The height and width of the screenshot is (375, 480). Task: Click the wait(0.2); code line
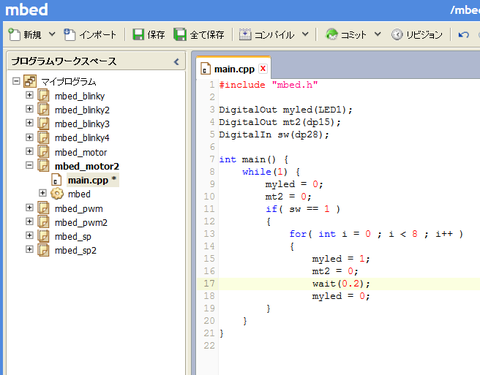coord(341,284)
